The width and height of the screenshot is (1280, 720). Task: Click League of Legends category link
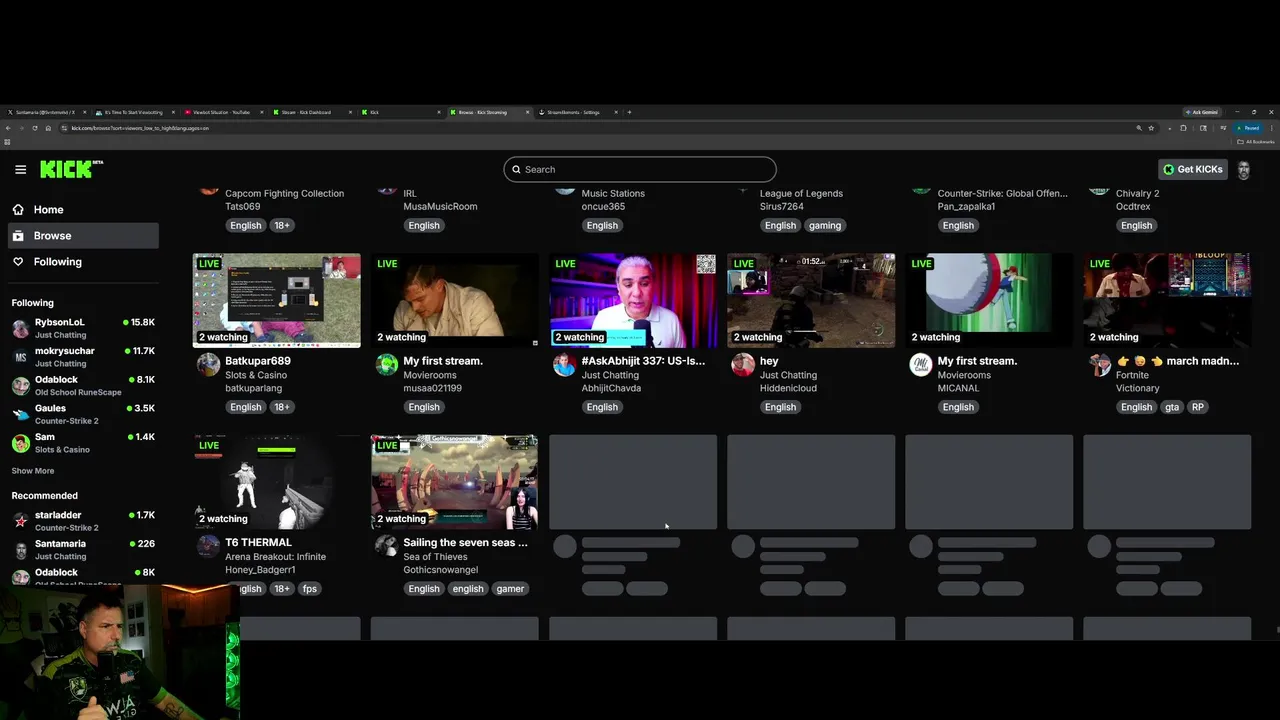point(801,194)
